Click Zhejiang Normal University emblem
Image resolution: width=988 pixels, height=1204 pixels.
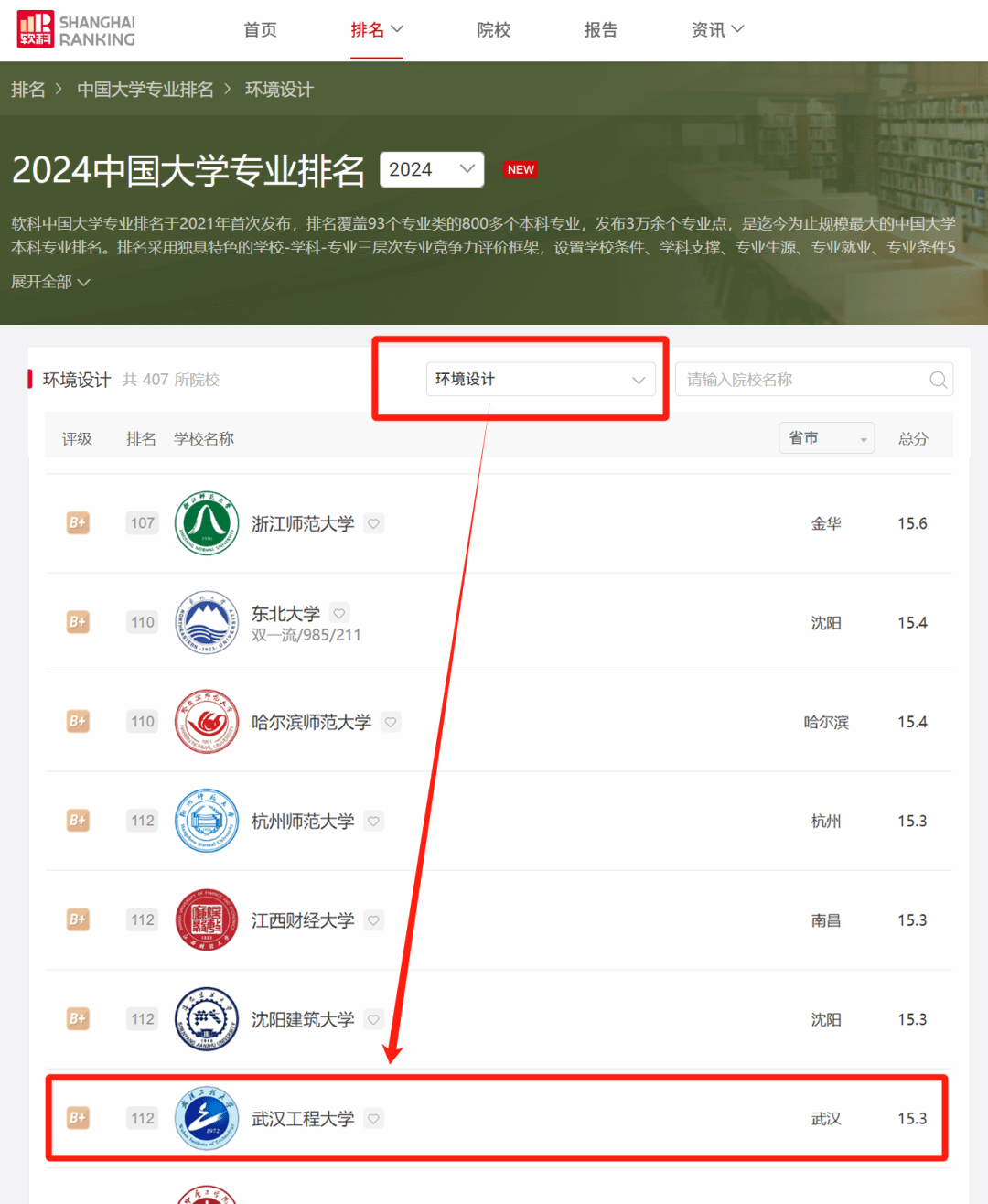[207, 523]
